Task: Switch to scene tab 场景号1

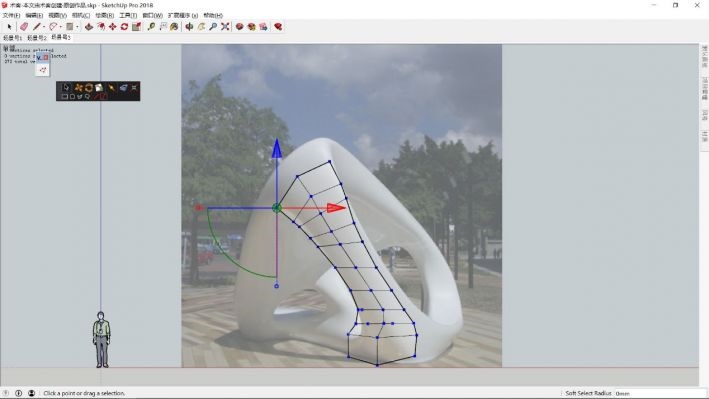Action: tap(13, 38)
